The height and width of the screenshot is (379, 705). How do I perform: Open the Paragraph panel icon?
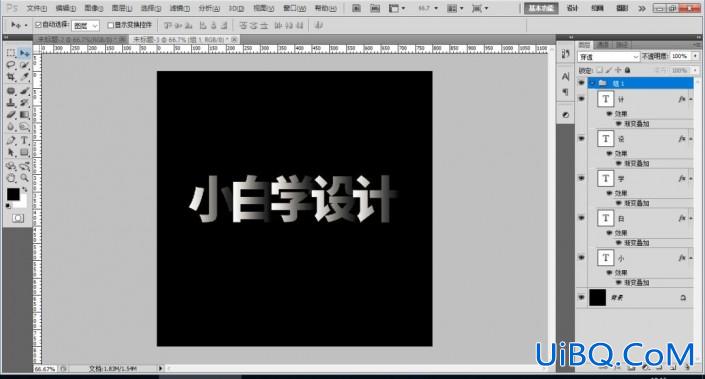(x=566, y=92)
